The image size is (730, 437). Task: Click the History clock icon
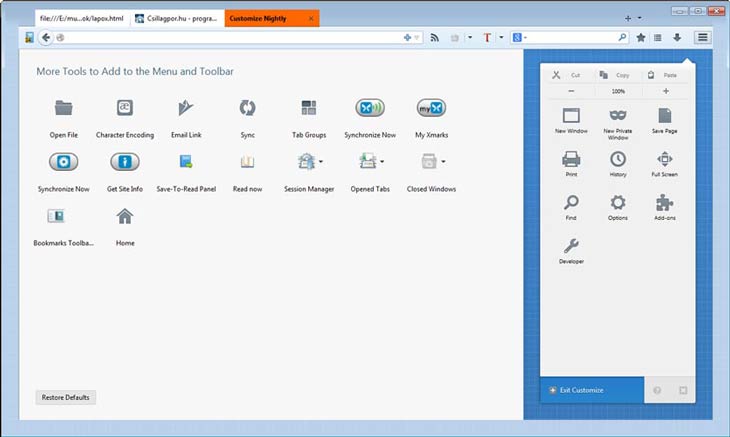[x=618, y=159]
